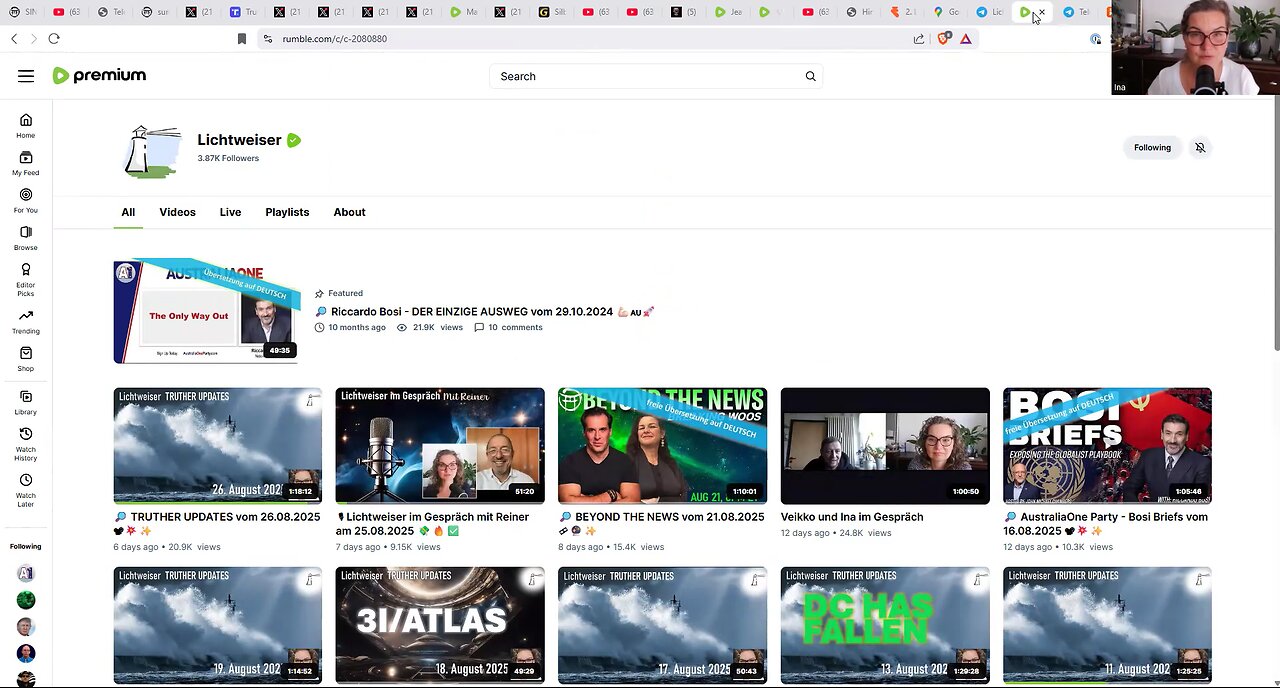
Task: Go forward with browser forward arrow
Action: click(x=33, y=39)
